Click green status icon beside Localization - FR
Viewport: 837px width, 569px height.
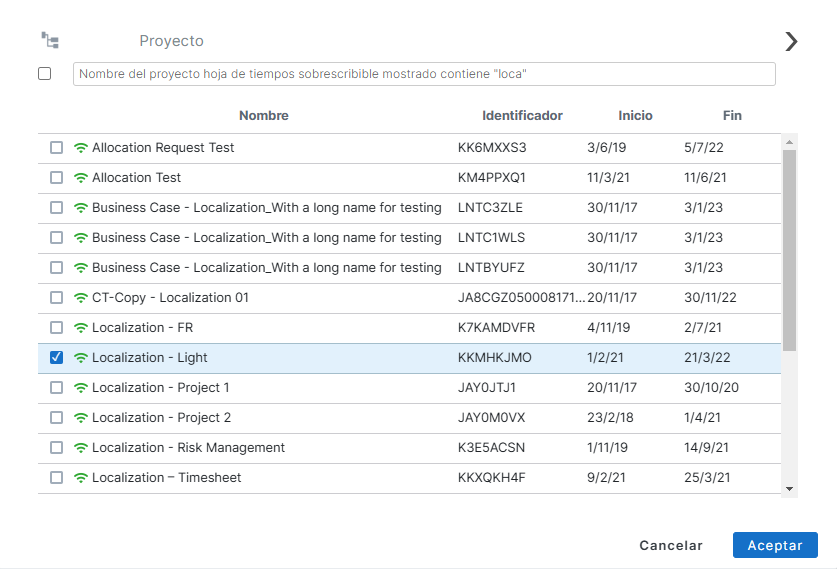[81, 328]
